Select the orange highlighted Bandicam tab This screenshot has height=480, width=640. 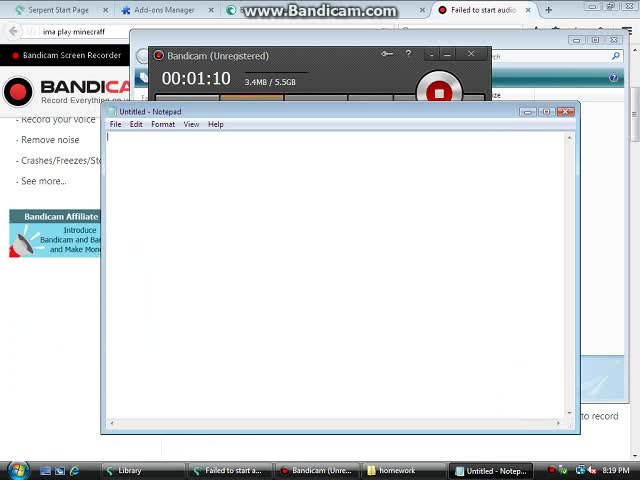pos(251,98)
